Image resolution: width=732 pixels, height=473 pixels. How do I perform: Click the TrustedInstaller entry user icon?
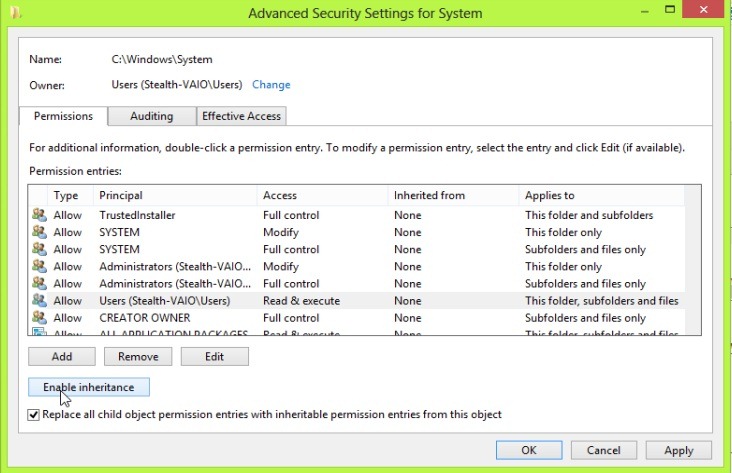coord(39,215)
